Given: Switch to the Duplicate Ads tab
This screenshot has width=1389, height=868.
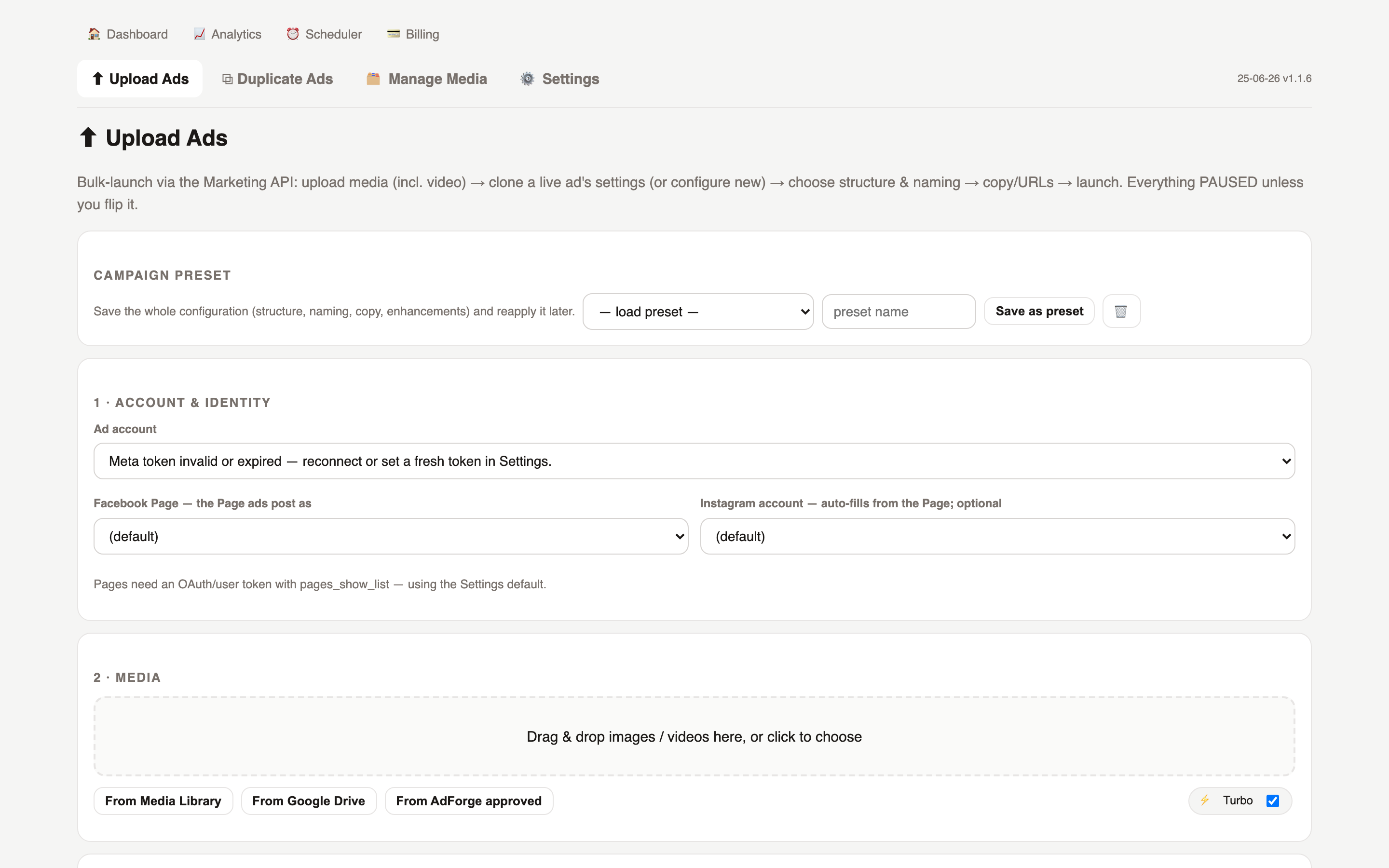Looking at the screenshot, I should pos(278,79).
